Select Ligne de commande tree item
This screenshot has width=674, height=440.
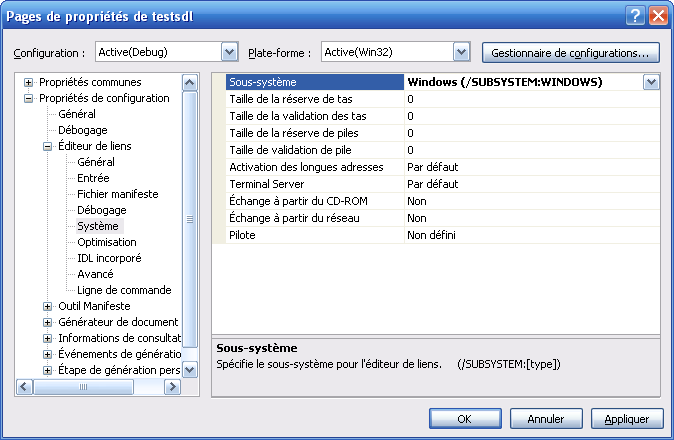point(124,290)
